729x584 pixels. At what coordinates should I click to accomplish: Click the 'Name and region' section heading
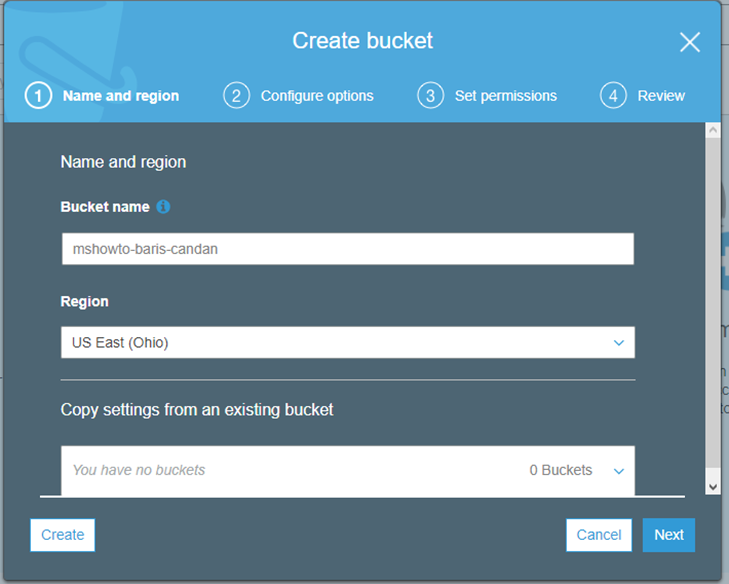tap(123, 162)
